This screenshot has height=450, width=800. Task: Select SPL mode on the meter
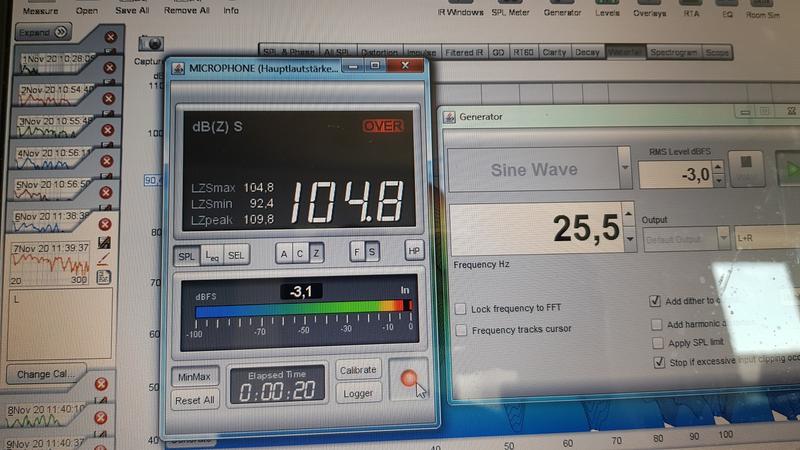(x=186, y=256)
